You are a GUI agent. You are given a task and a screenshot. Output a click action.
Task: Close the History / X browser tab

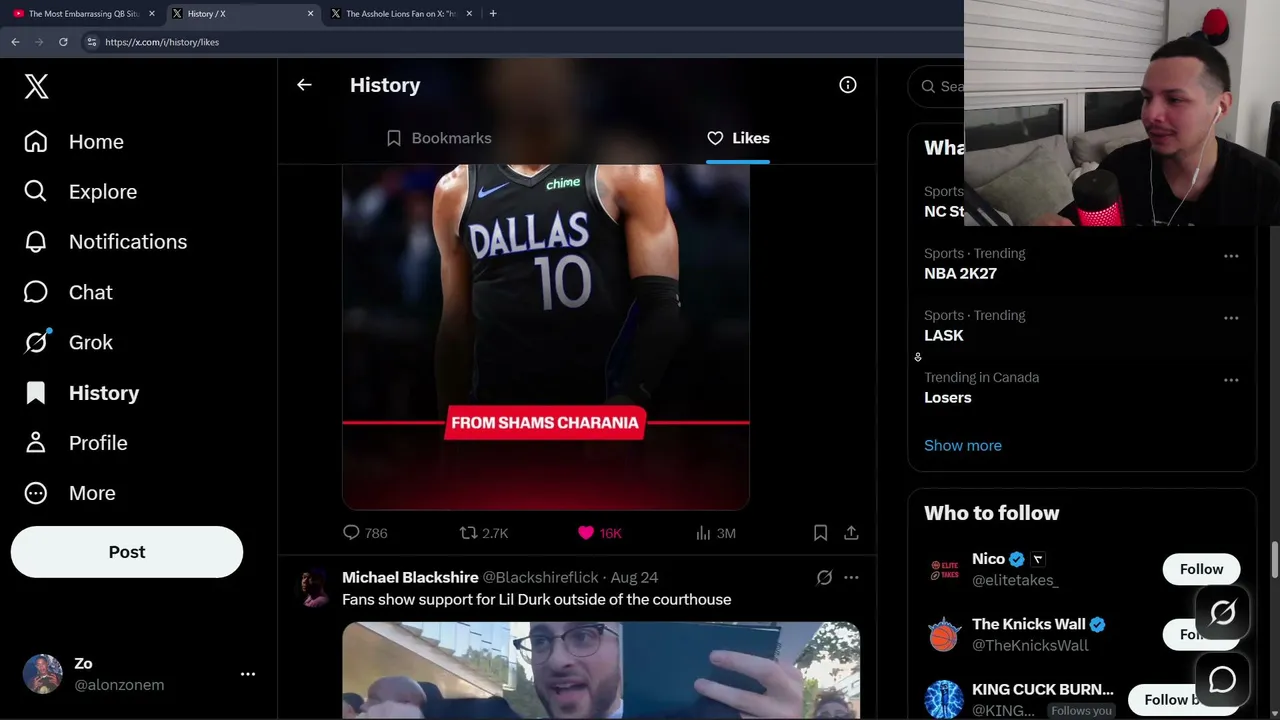[x=310, y=14]
